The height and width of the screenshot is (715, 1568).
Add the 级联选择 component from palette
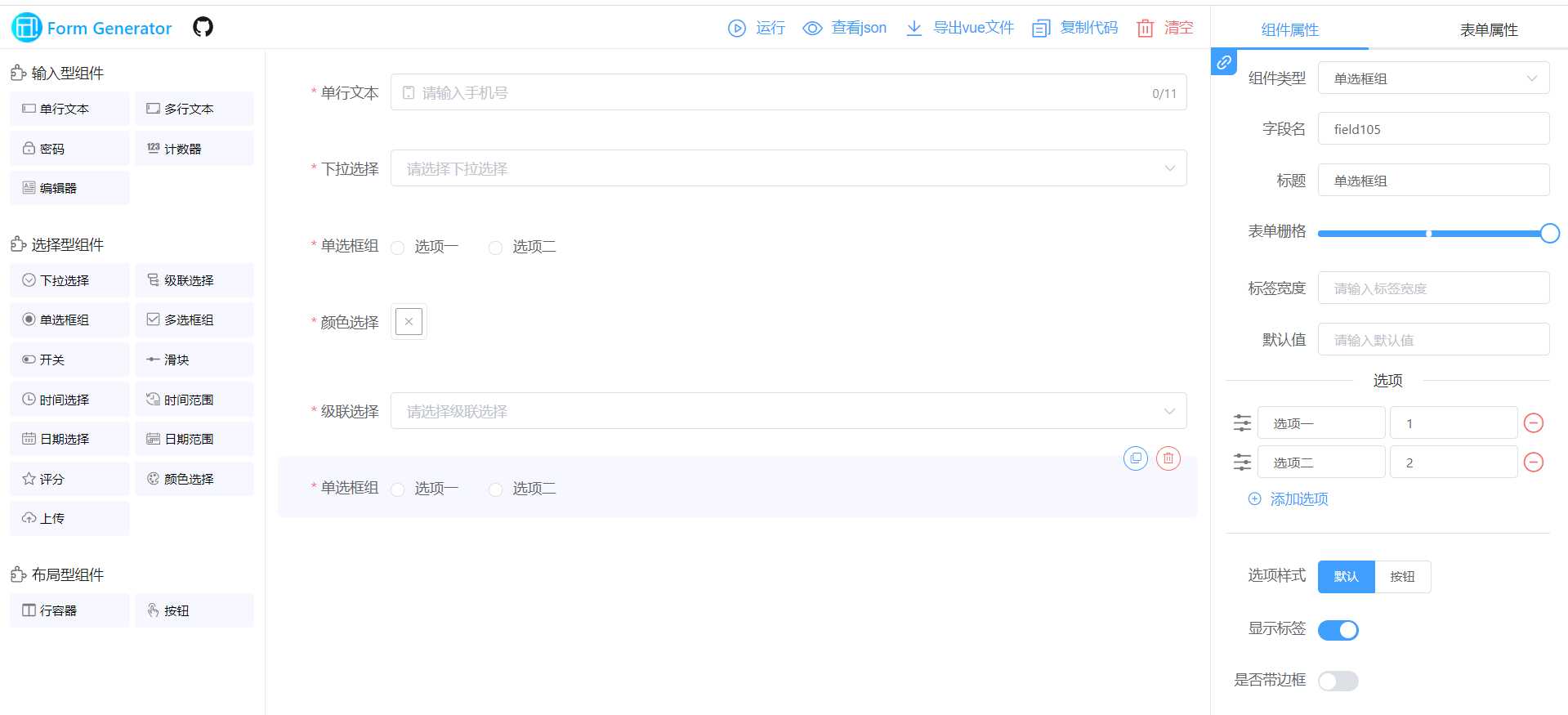tap(194, 280)
